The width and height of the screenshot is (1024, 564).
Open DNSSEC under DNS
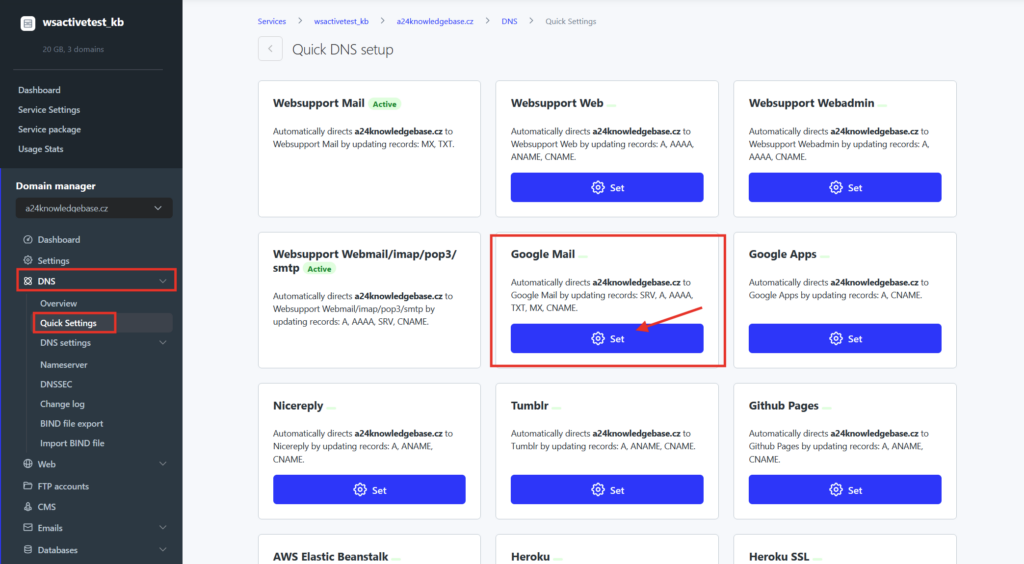point(56,384)
